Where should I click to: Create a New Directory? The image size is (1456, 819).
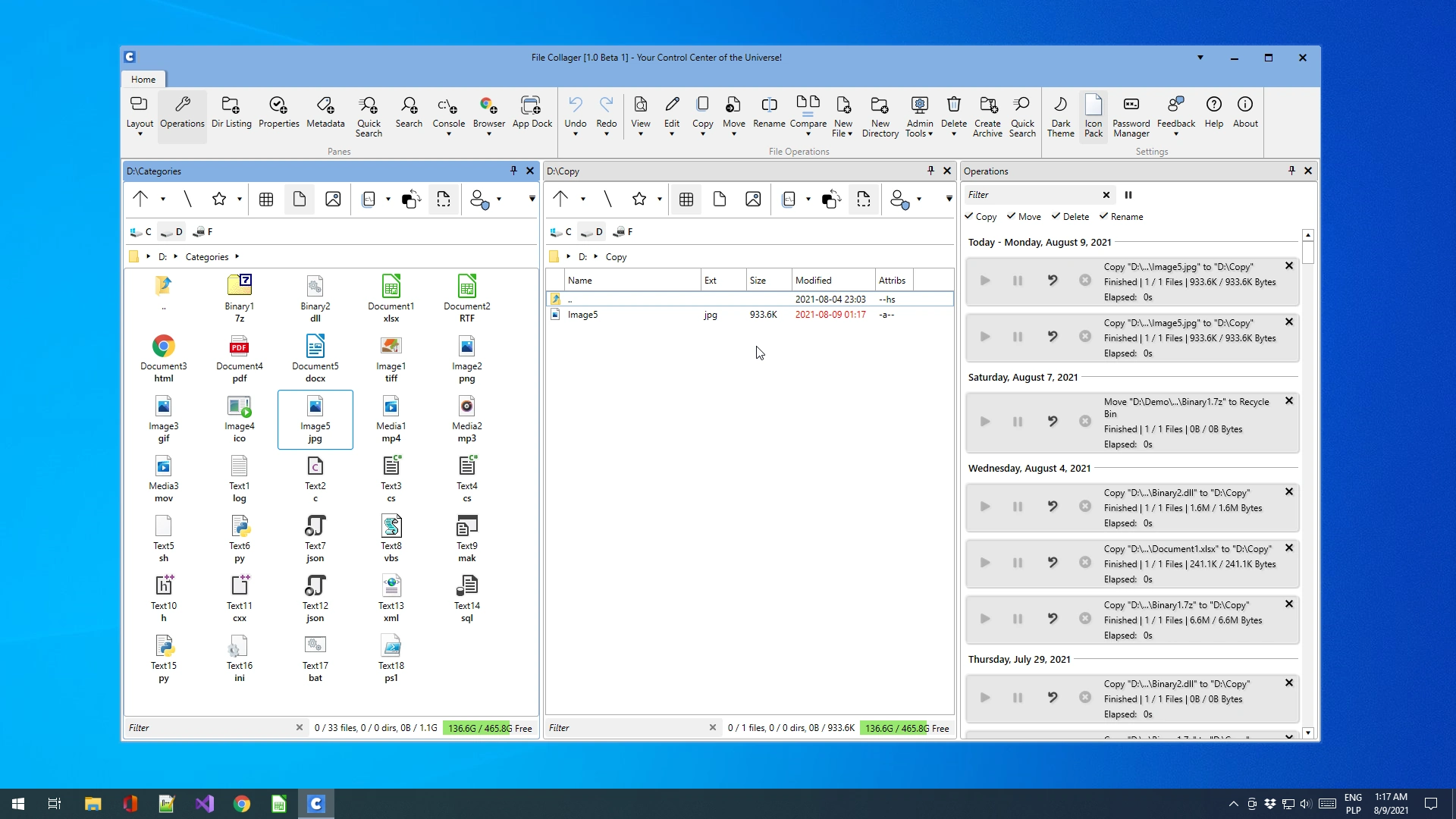coord(880,117)
